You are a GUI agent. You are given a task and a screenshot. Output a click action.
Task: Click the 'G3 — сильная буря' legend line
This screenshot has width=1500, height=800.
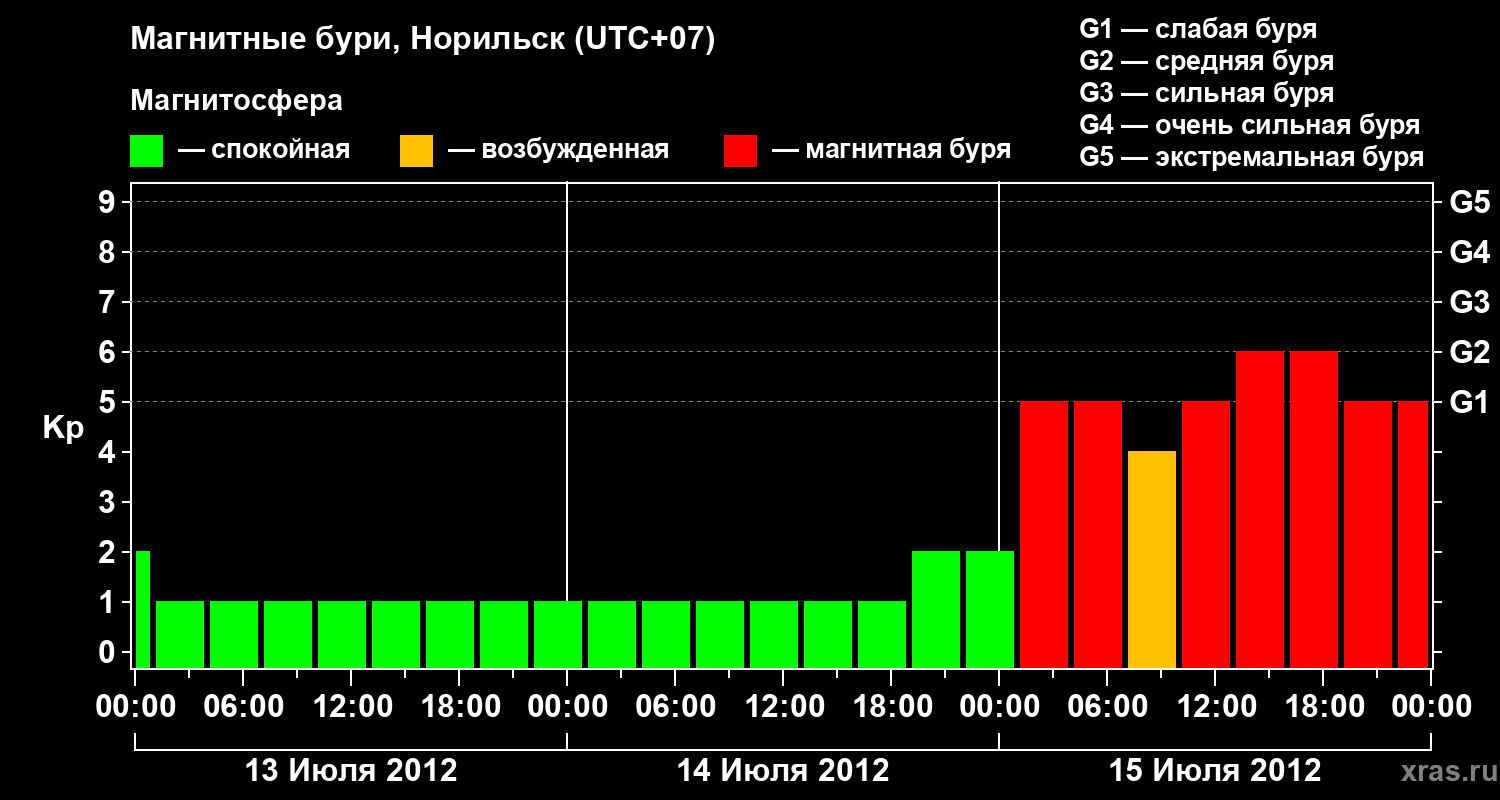pos(1207,93)
